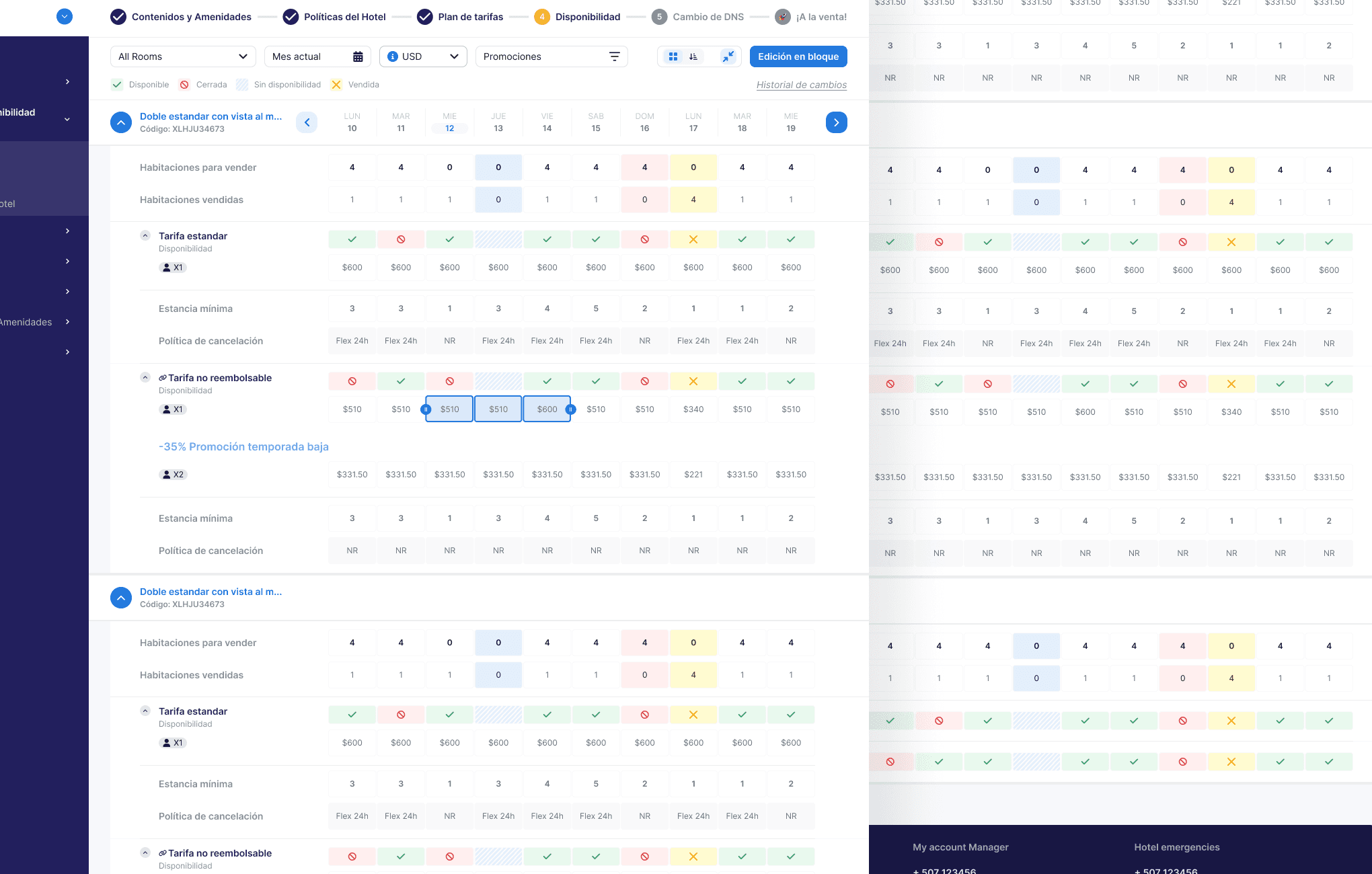Screen dimensions: 1372x874
Task: Click the sort order icon
Action: pyautogui.click(x=693, y=56)
